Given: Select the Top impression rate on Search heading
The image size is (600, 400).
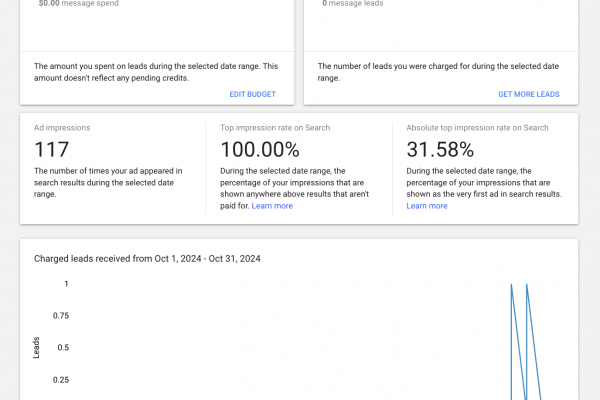Looking at the screenshot, I should (274, 128).
